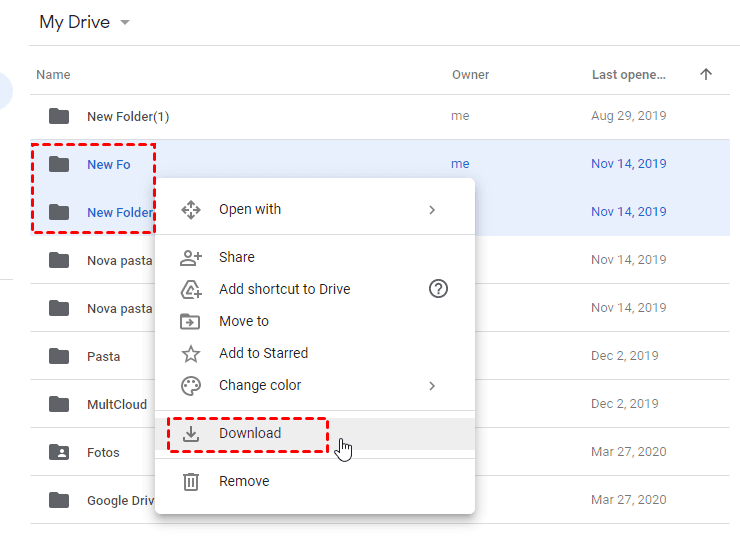Click the shared Fotos folder icon
This screenshot has width=740, height=536.
pos(59,452)
